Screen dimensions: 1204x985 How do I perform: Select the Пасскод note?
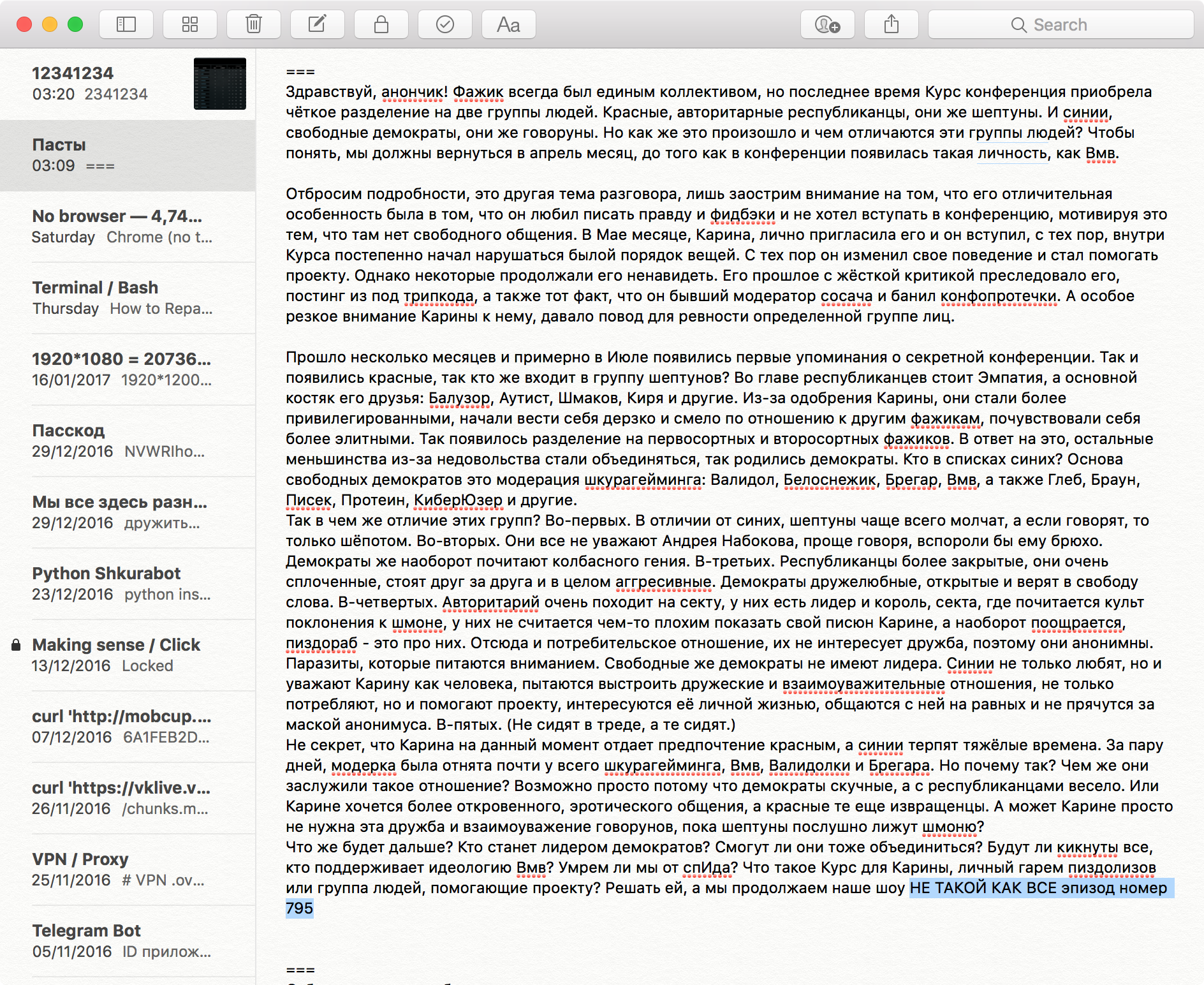(x=128, y=441)
